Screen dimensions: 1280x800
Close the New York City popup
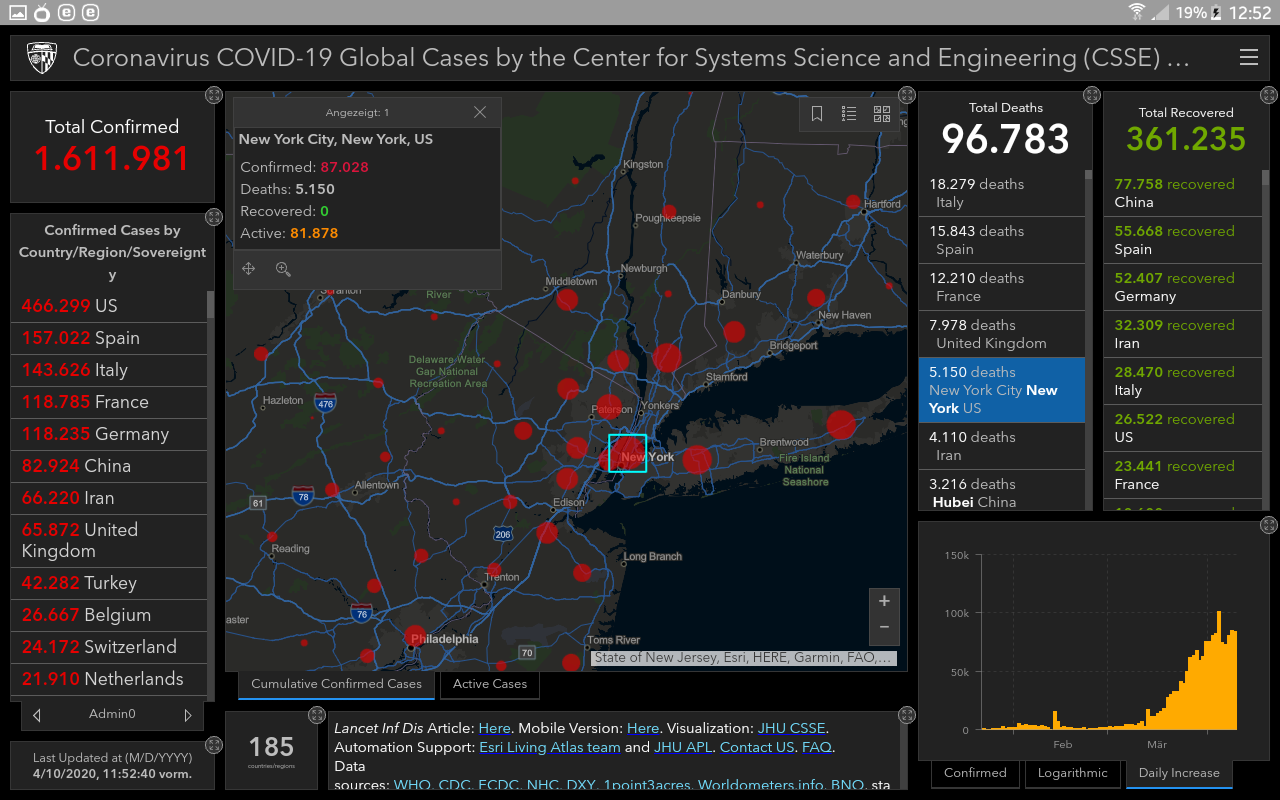point(480,112)
